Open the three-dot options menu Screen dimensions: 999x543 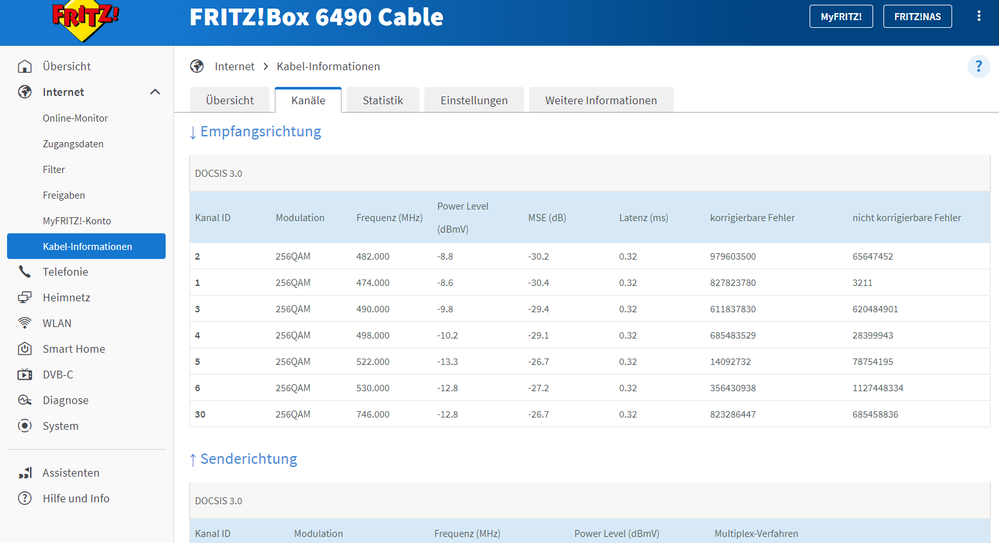coord(979,16)
